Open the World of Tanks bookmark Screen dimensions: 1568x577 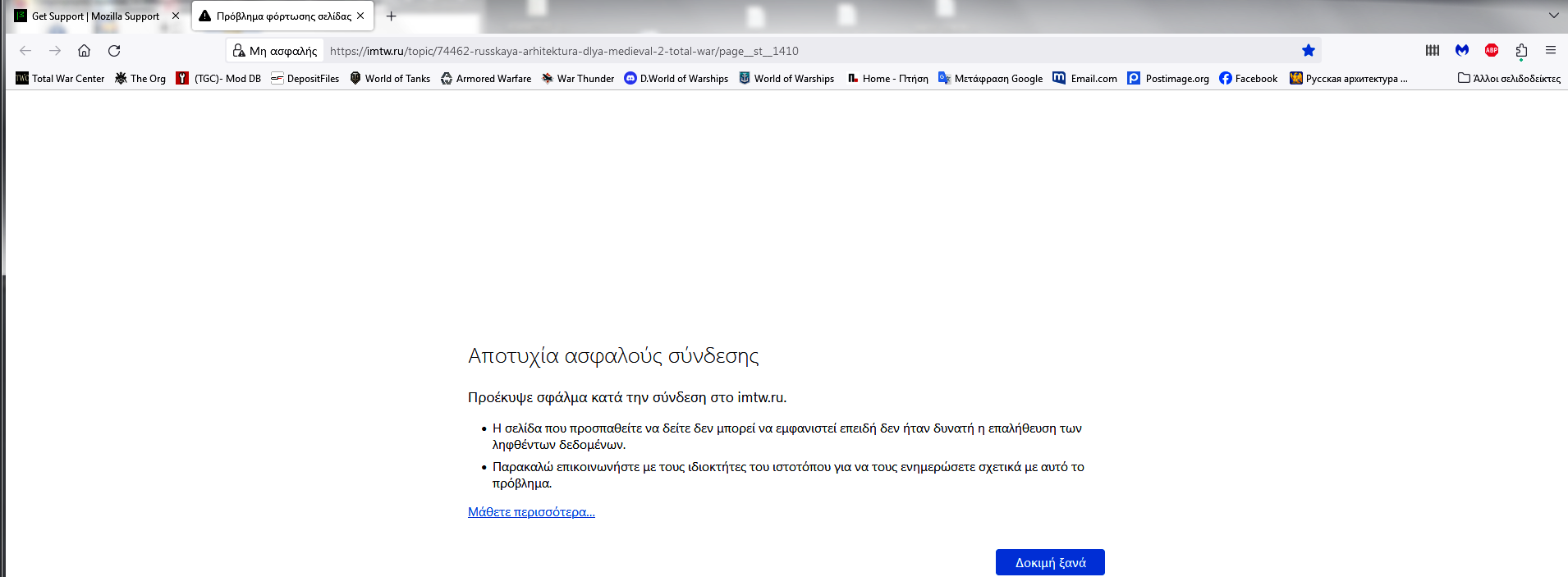tap(390, 79)
